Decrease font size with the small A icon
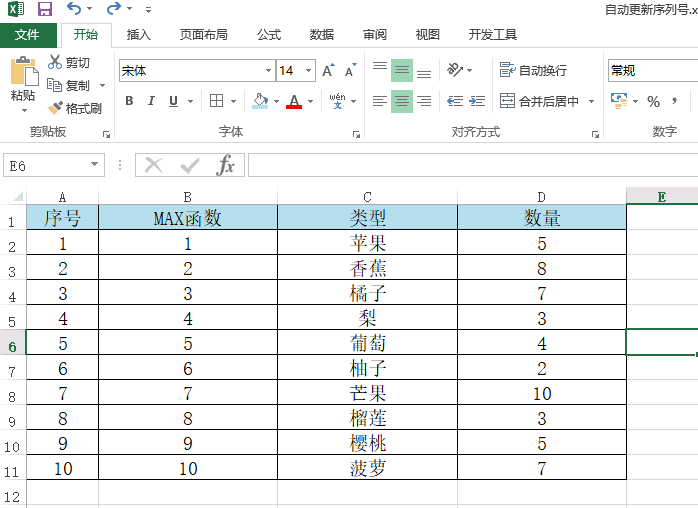The image size is (698, 508). pyautogui.click(x=351, y=70)
